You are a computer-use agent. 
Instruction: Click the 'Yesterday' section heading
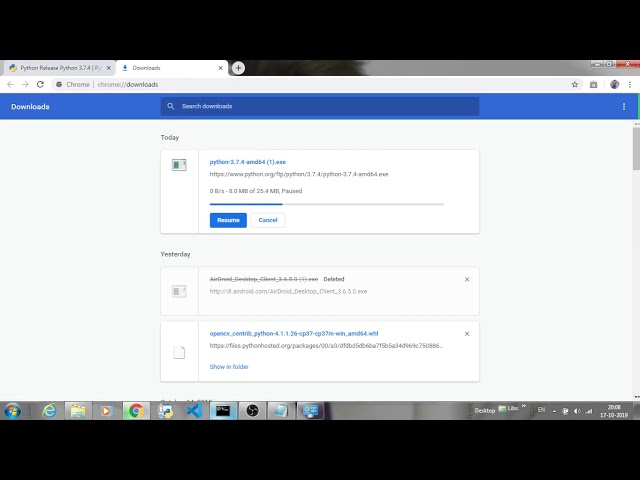tap(176, 254)
